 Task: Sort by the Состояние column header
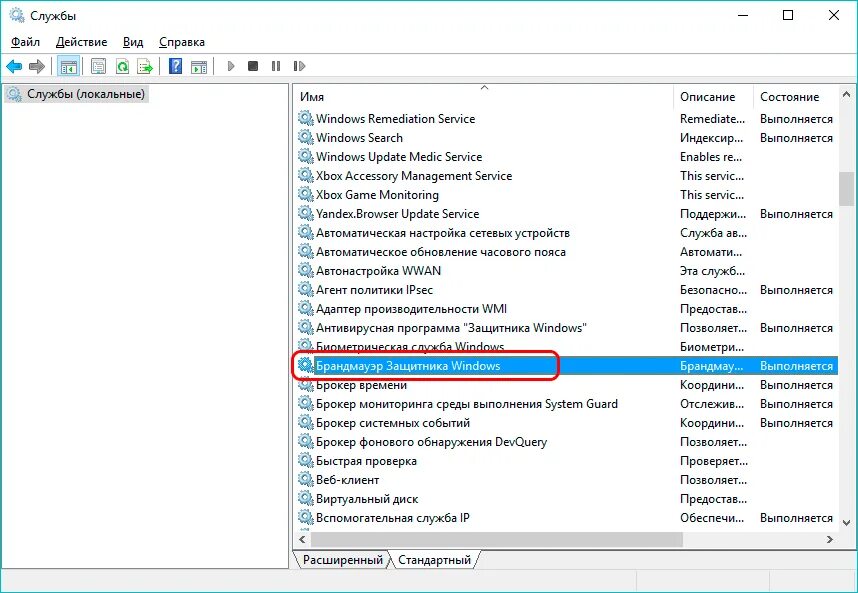coord(796,97)
